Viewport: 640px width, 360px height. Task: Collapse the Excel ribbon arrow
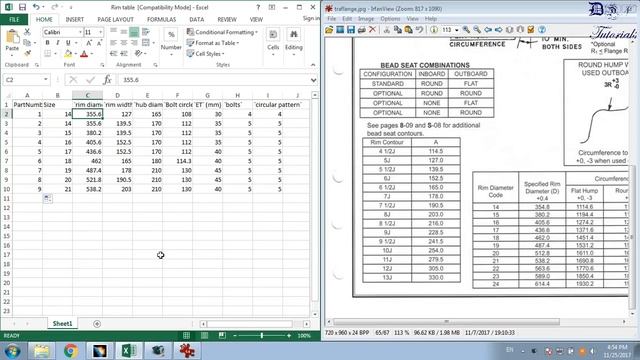313,65
